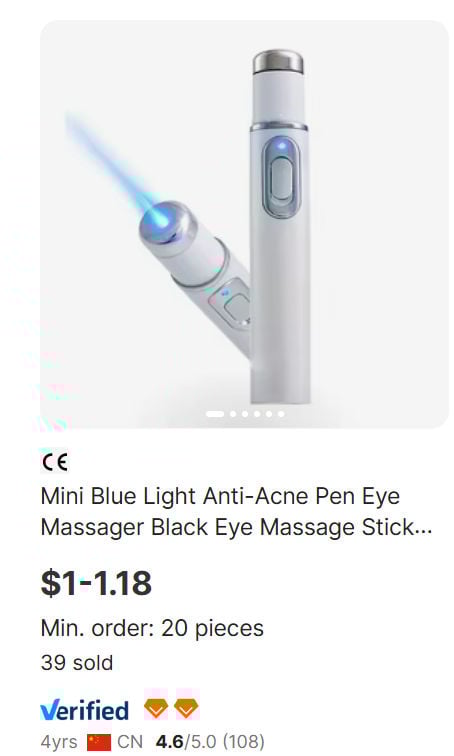This screenshot has width=454, height=756.
Task: Click the second gold diamond supplier icon
Action: point(186,708)
